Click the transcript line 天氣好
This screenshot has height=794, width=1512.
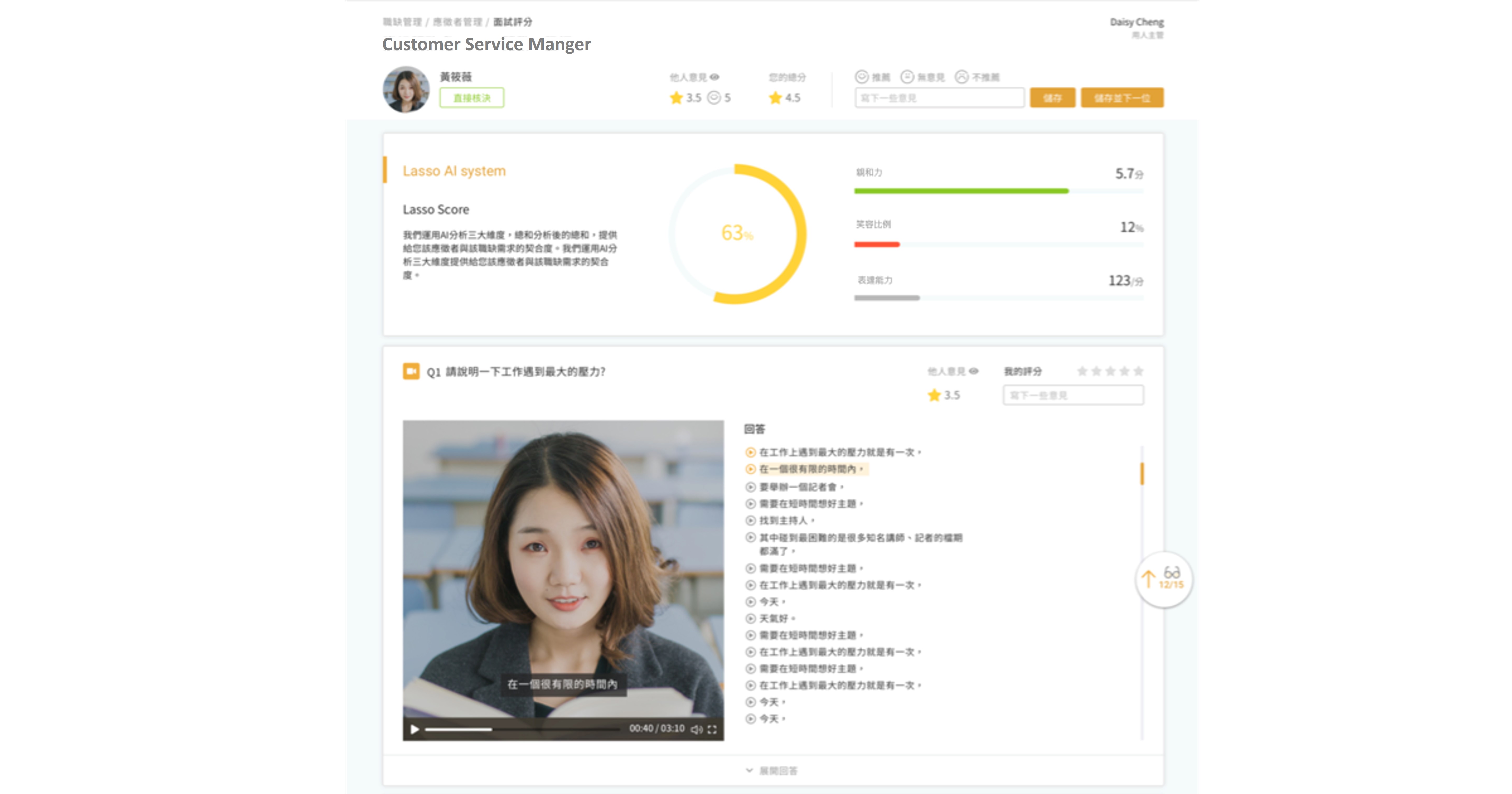click(777, 618)
